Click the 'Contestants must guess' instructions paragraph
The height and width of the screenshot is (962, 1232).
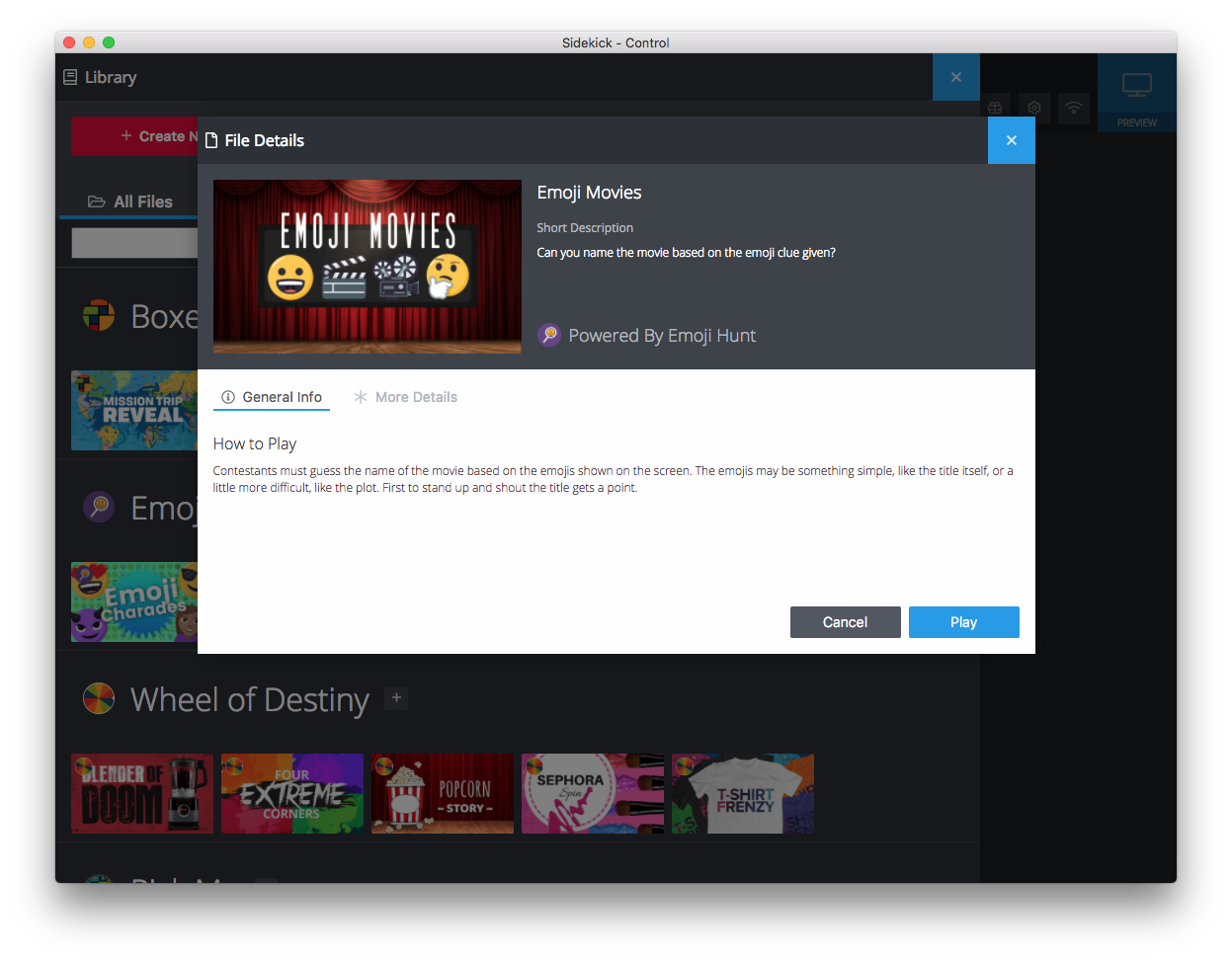[614, 479]
